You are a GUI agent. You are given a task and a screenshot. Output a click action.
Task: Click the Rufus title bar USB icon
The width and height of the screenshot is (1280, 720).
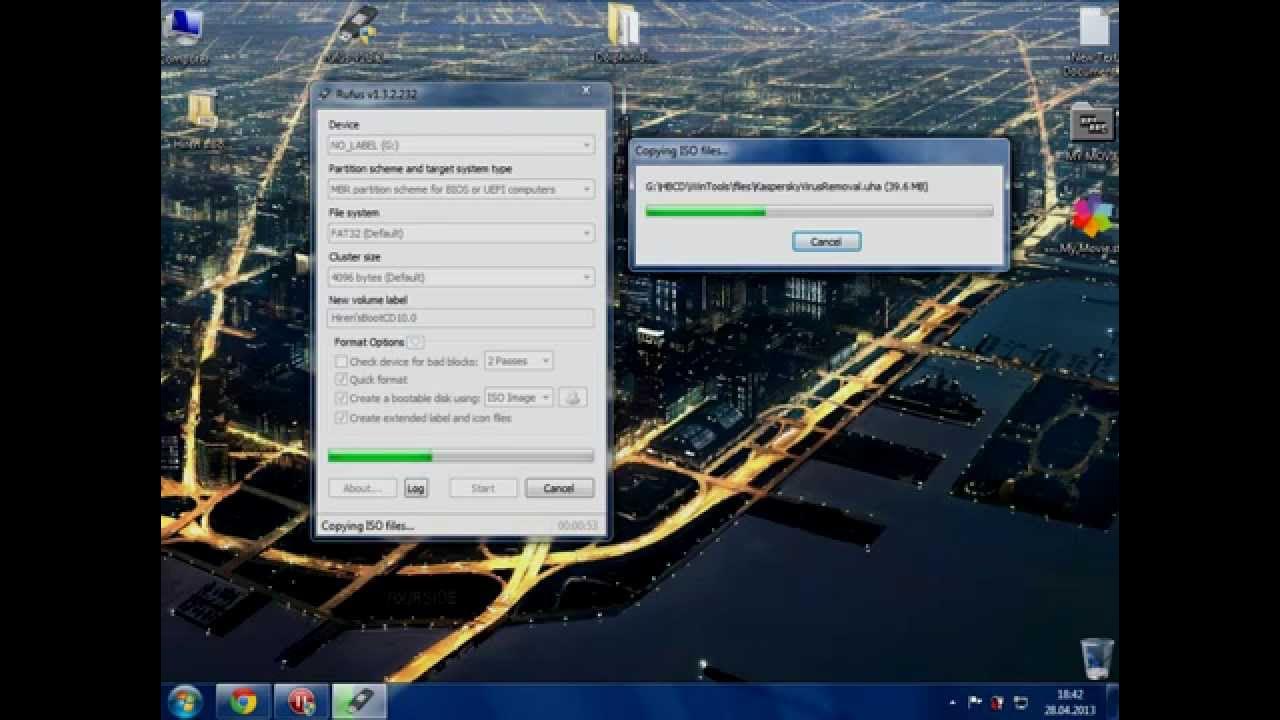pyautogui.click(x=324, y=94)
